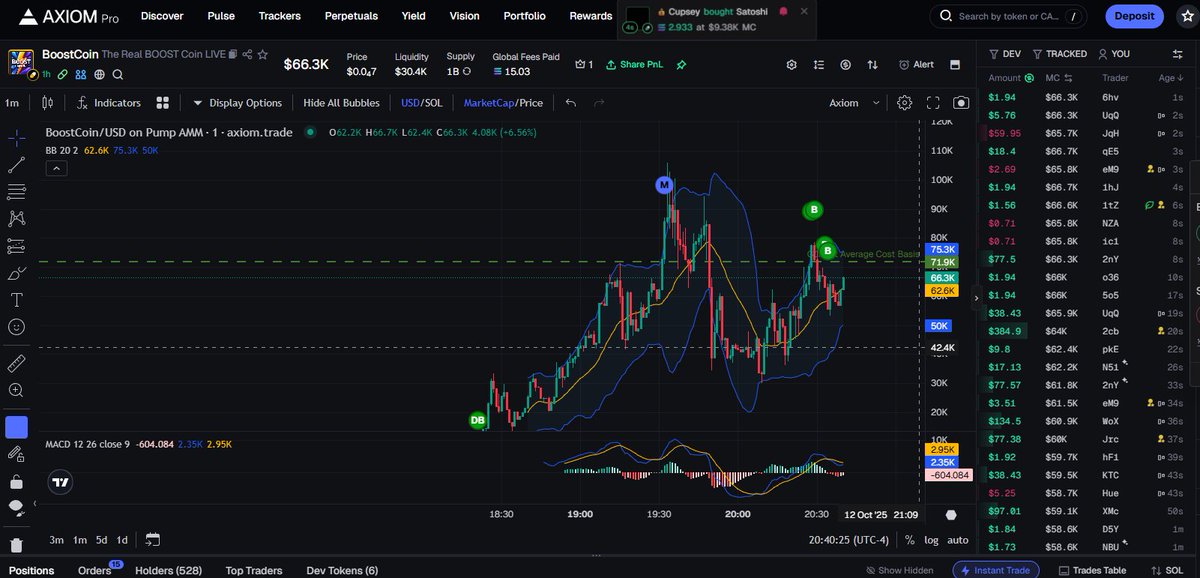Viewport: 1200px width, 578px height.
Task: Activate the zoom in tool
Action: click(x=16, y=390)
